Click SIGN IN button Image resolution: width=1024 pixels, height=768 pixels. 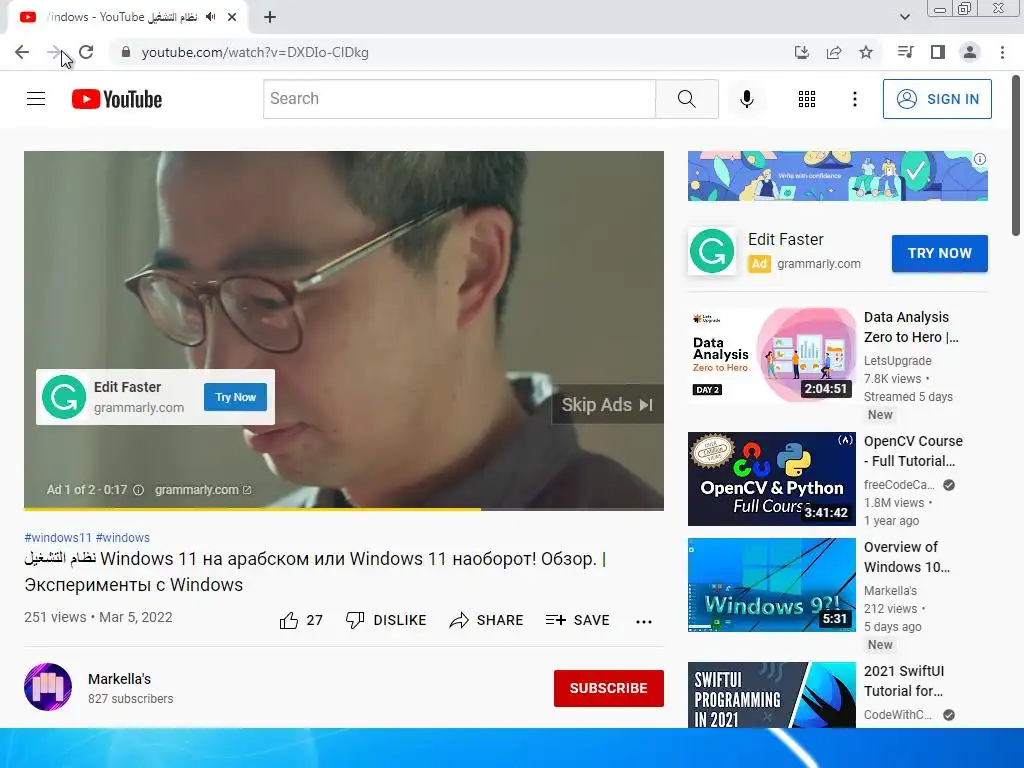[x=937, y=99]
